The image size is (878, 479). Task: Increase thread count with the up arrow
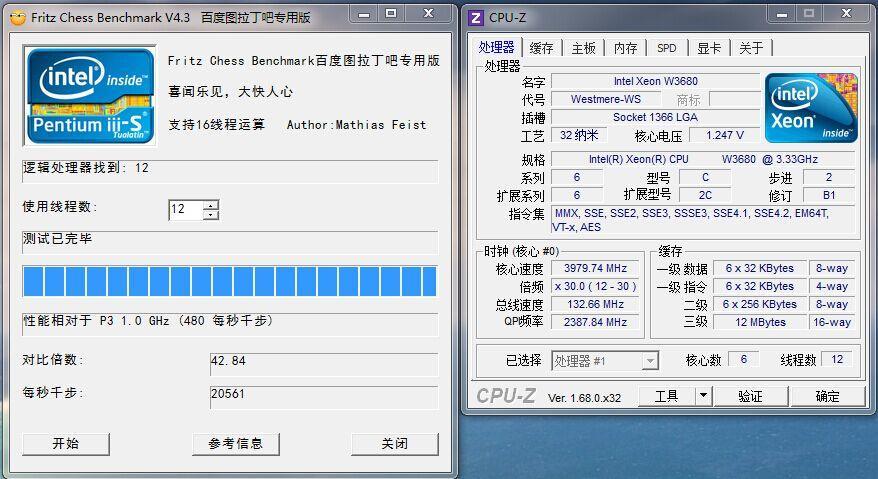(x=211, y=205)
